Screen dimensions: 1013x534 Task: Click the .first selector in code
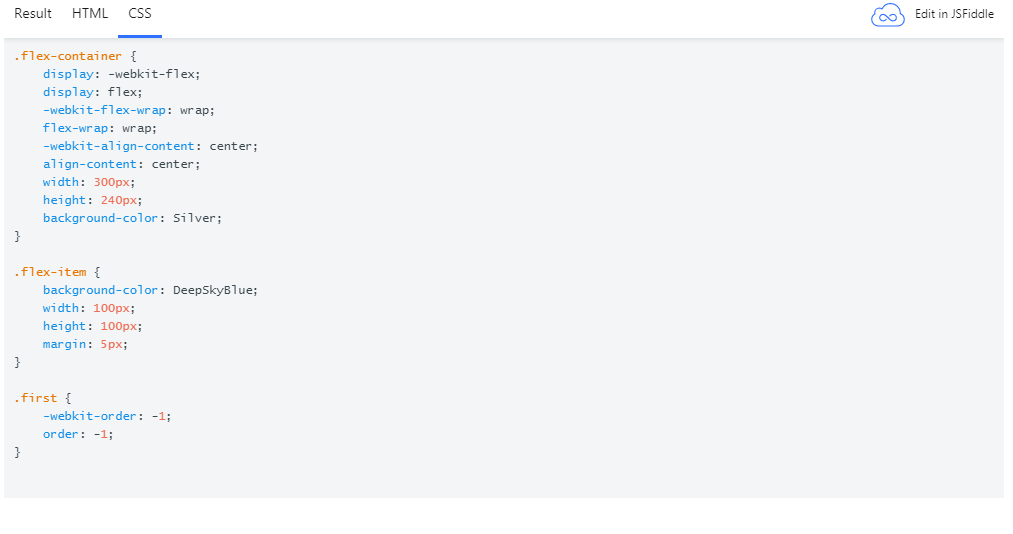point(36,398)
